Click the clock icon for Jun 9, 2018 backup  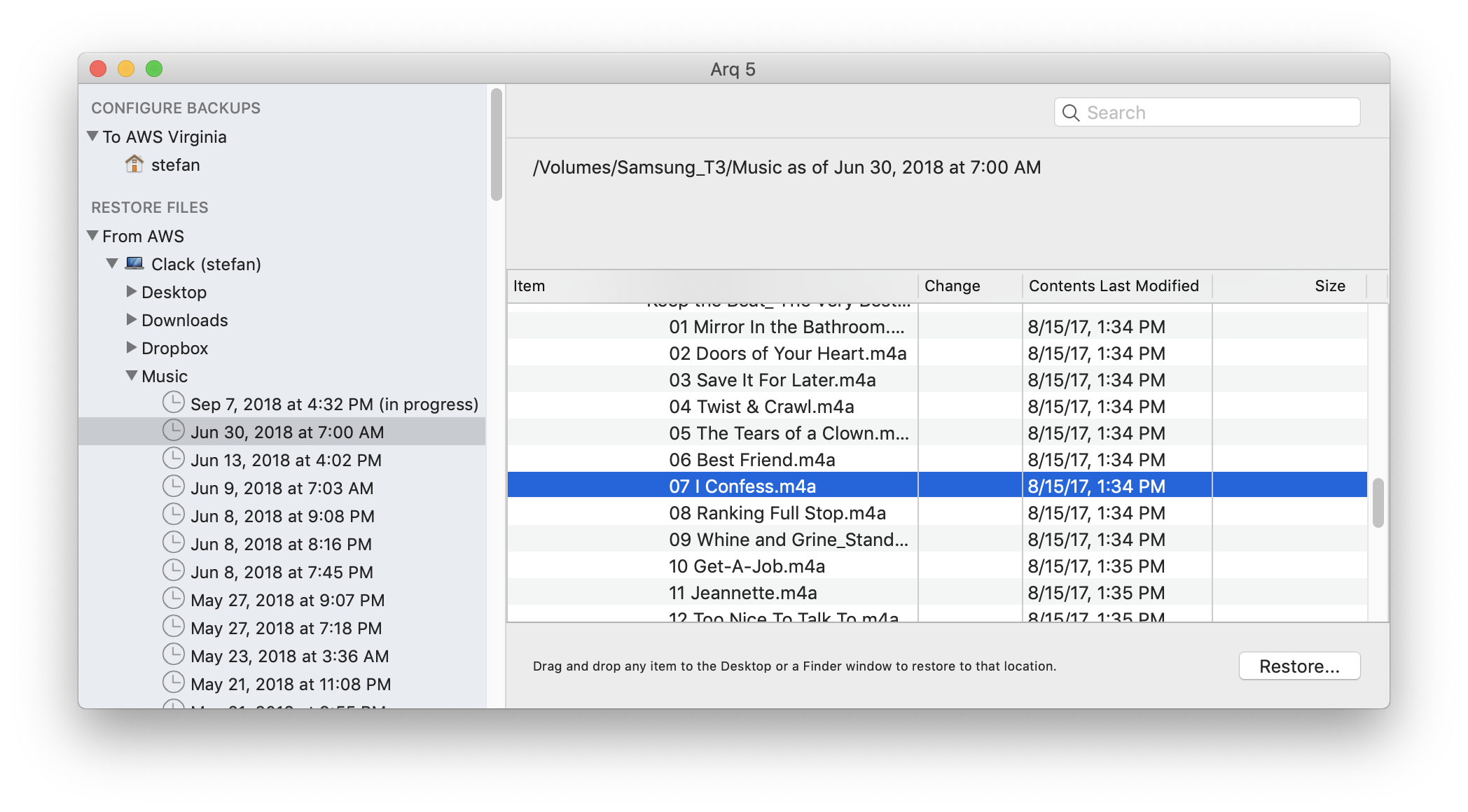pyautogui.click(x=173, y=486)
